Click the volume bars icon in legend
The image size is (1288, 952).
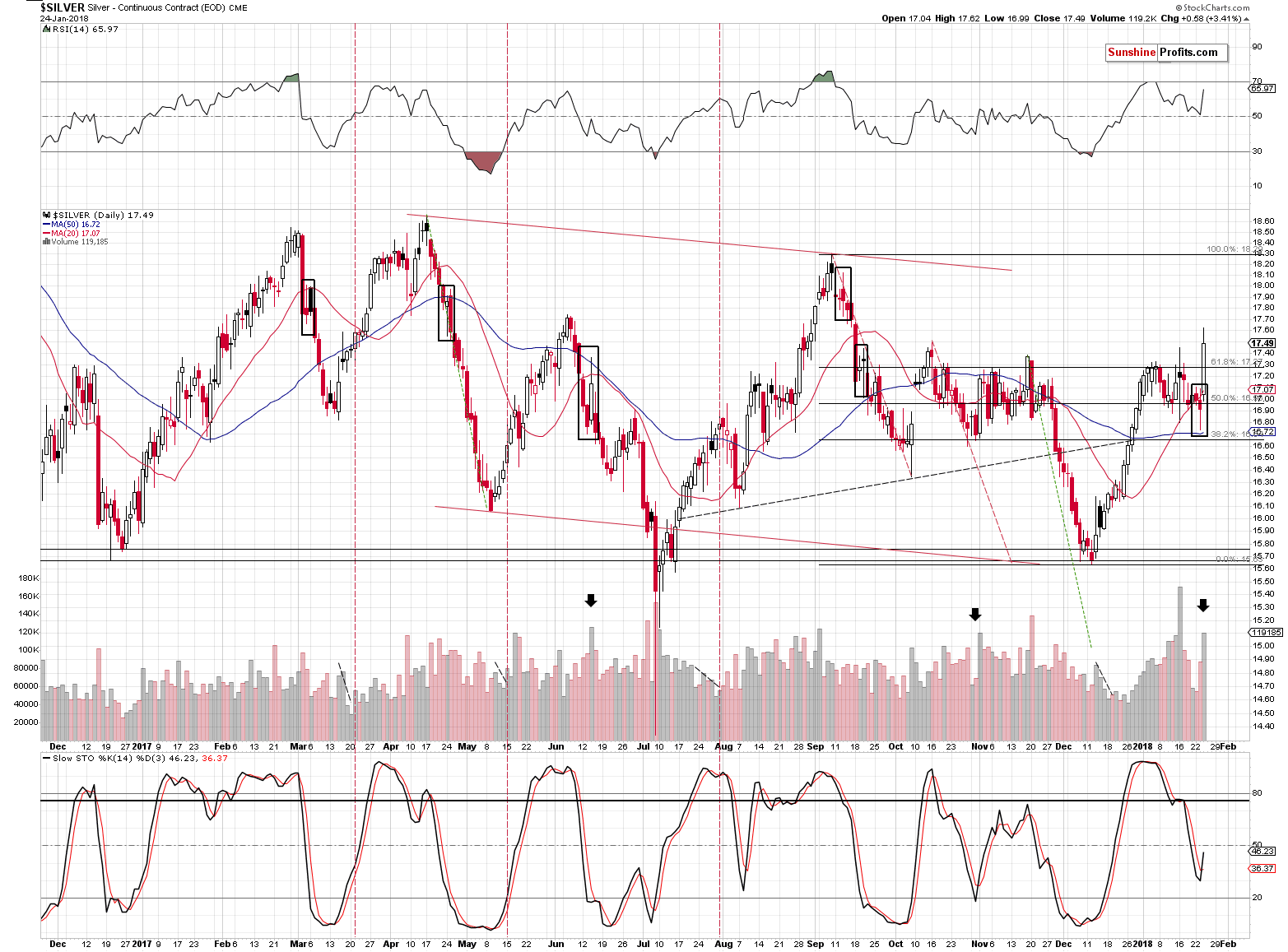(x=45, y=242)
